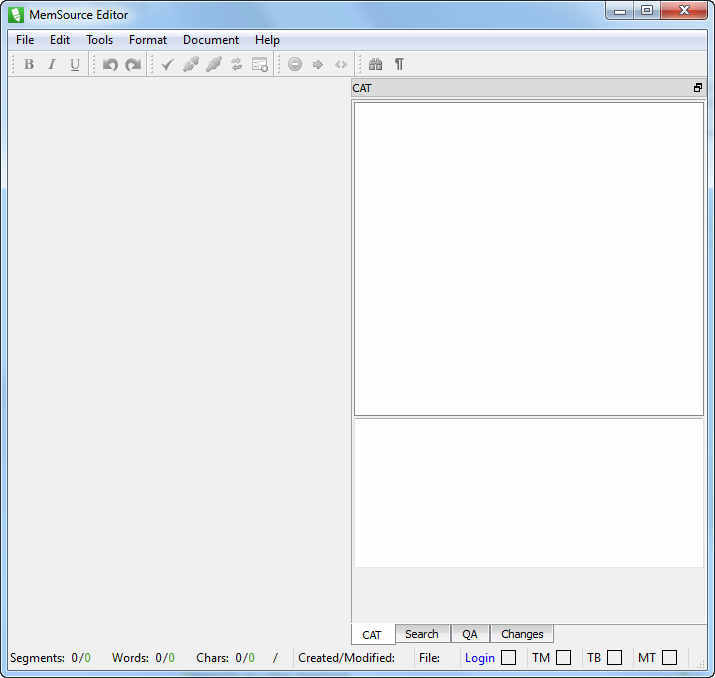Open the Edit menu
Viewport: 715px width, 678px height.
(x=60, y=40)
